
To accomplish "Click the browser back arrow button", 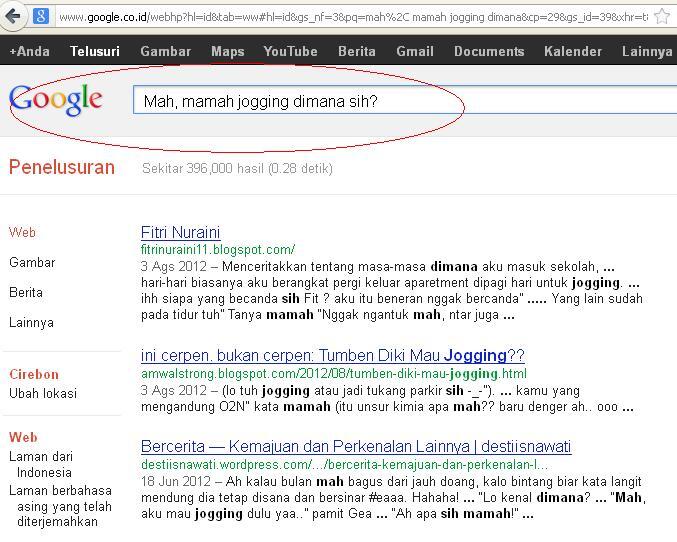I will point(13,17).
